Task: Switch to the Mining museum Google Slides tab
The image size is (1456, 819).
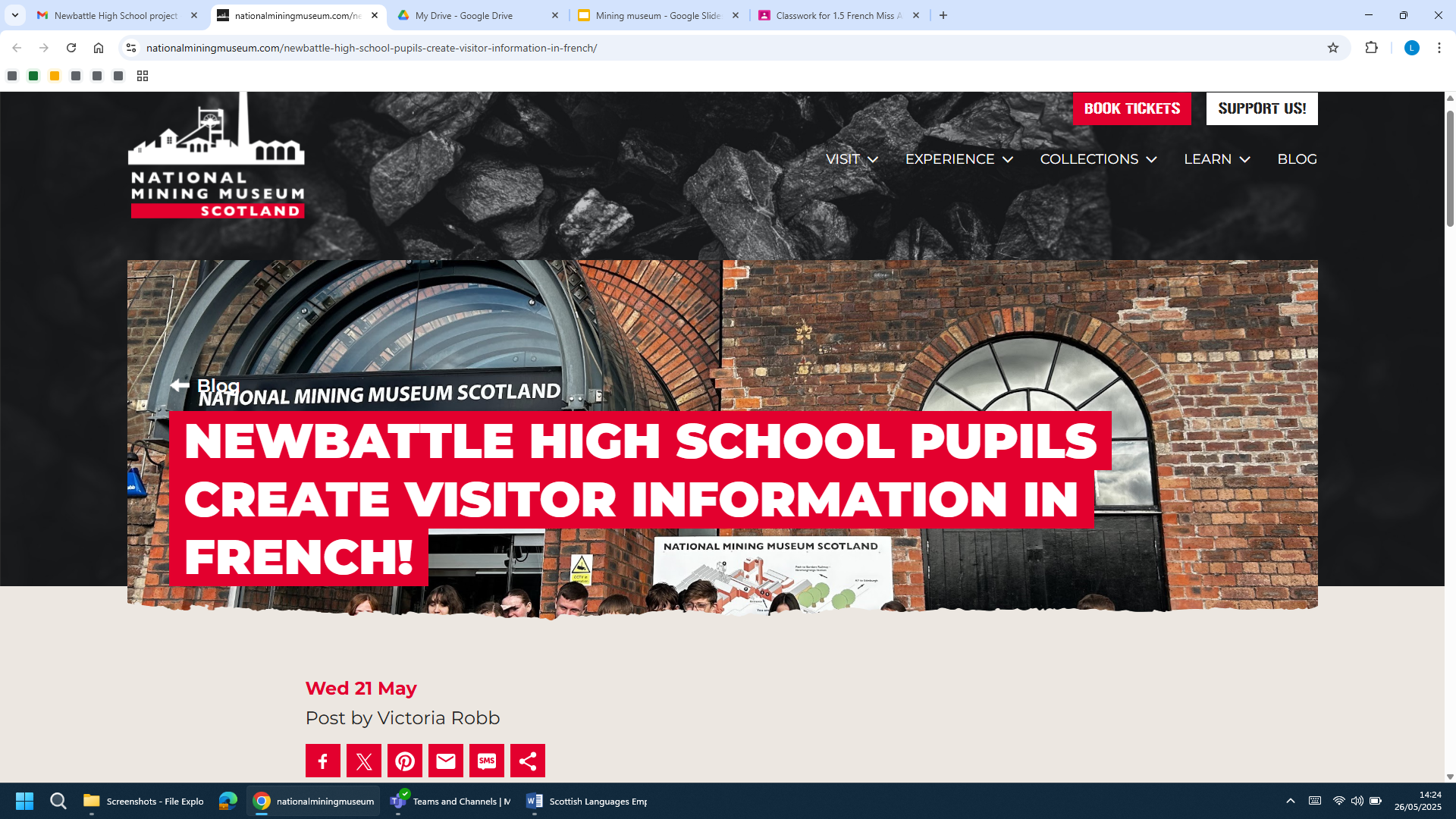Action: (658, 15)
